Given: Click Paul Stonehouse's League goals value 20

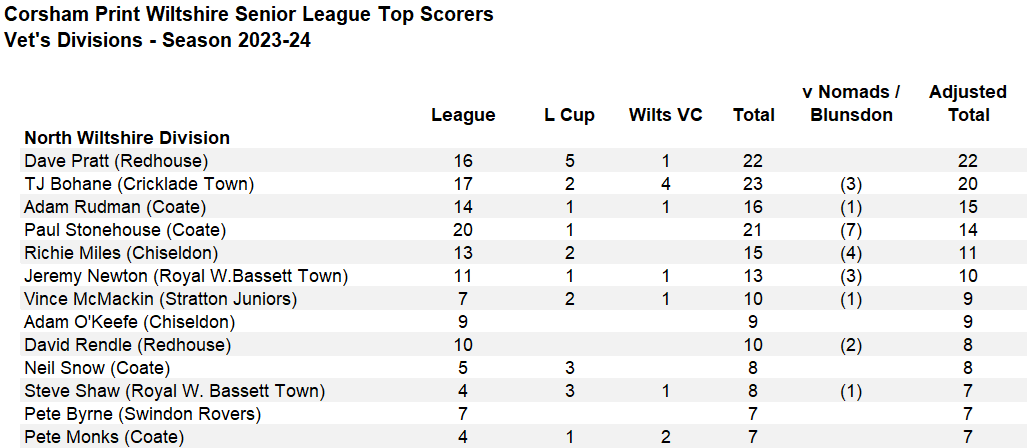Looking at the screenshot, I should (463, 230).
